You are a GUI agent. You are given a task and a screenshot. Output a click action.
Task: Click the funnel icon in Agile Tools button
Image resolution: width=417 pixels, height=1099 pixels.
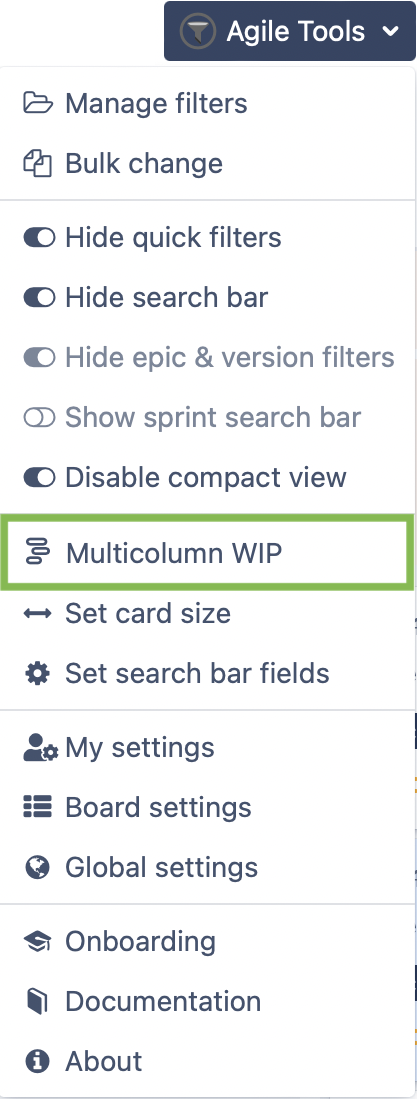coord(198,32)
